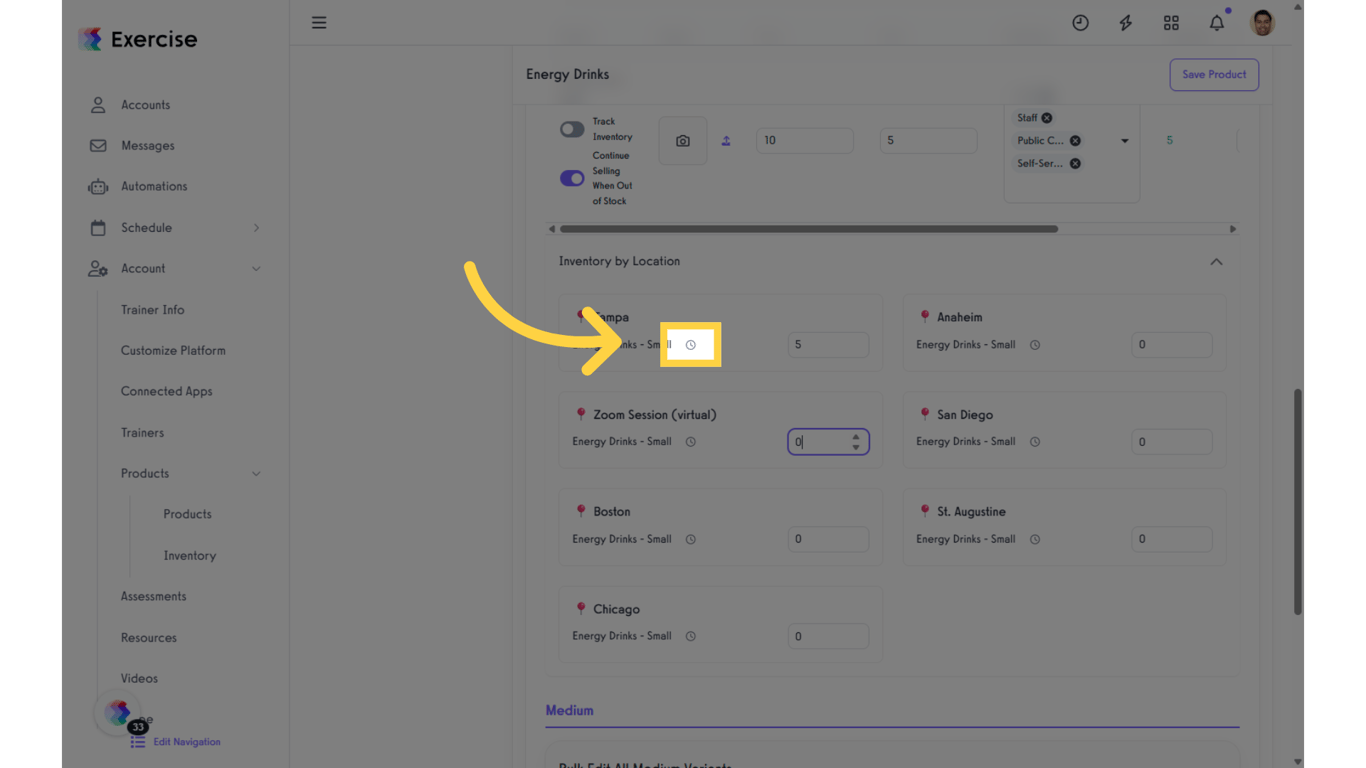Click the camera icon to add product image
The width and height of the screenshot is (1366, 768).
[683, 140]
